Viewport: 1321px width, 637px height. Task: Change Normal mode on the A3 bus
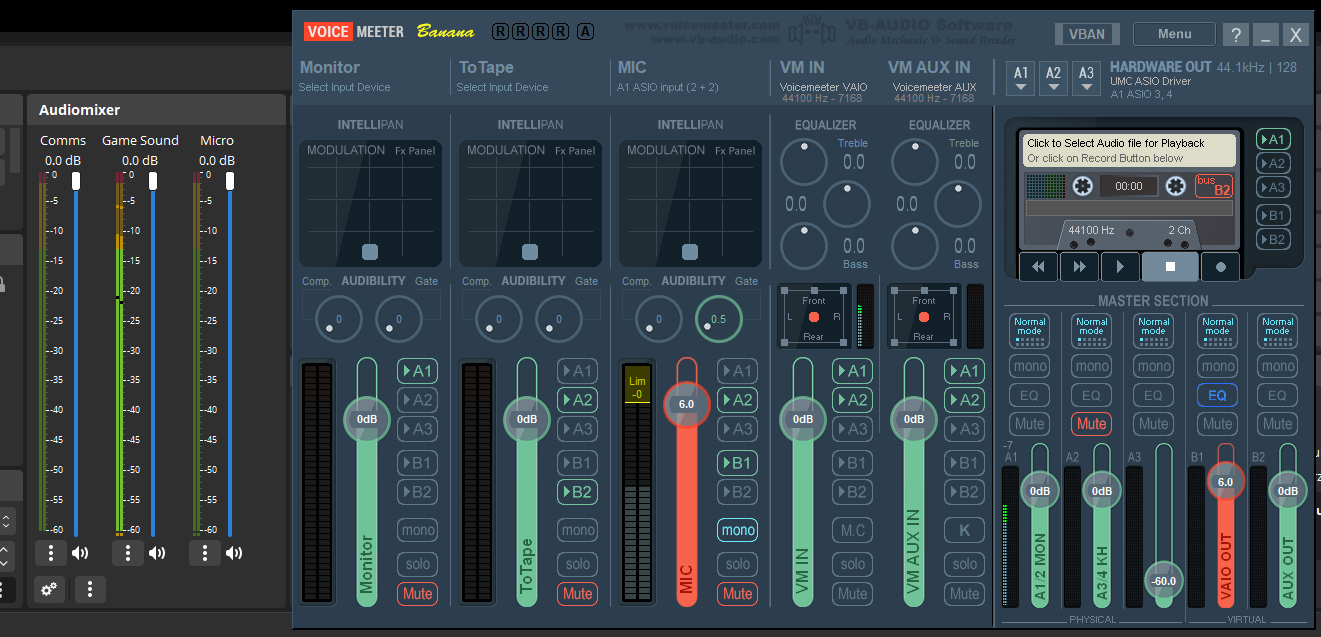pos(1153,331)
